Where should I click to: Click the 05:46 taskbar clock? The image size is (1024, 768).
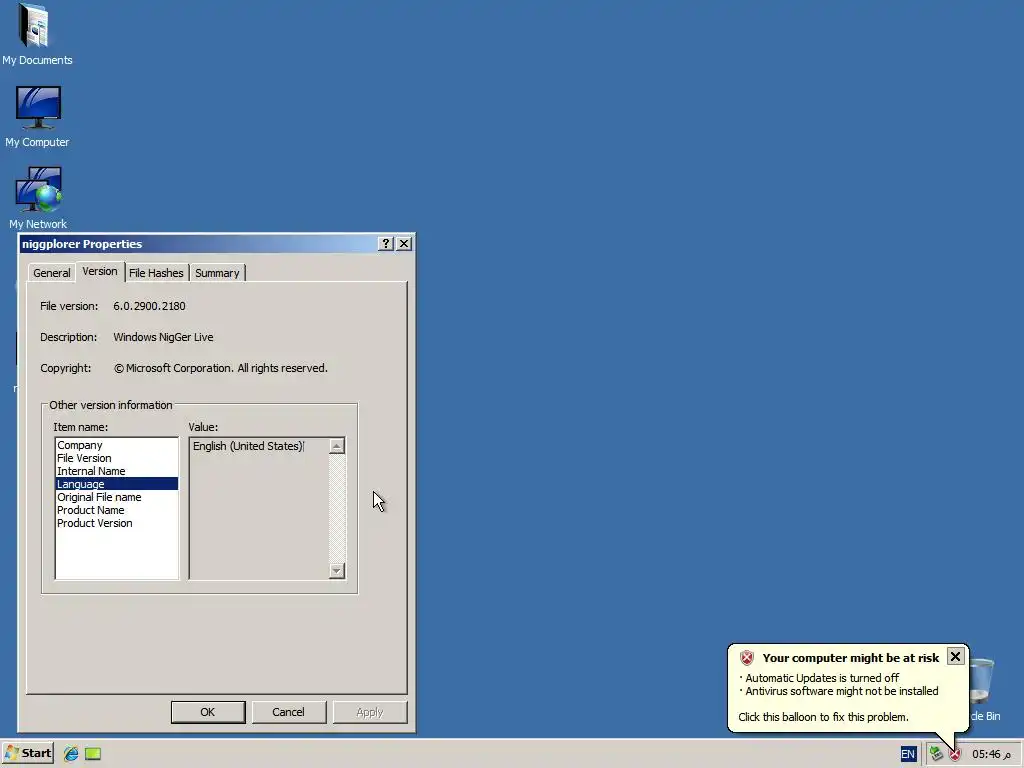coord(991,754)
